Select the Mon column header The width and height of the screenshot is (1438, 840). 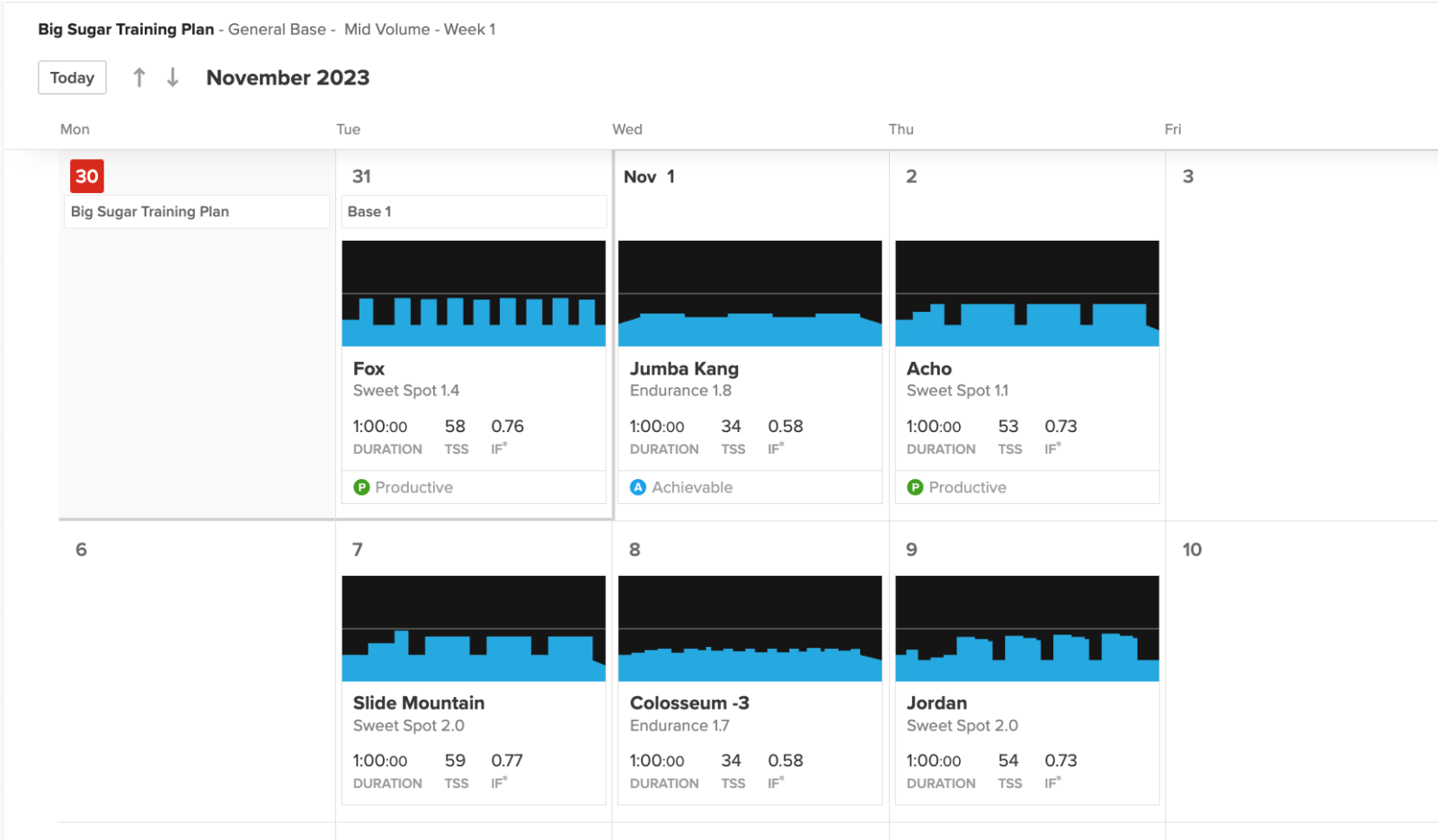click(75, 128)
